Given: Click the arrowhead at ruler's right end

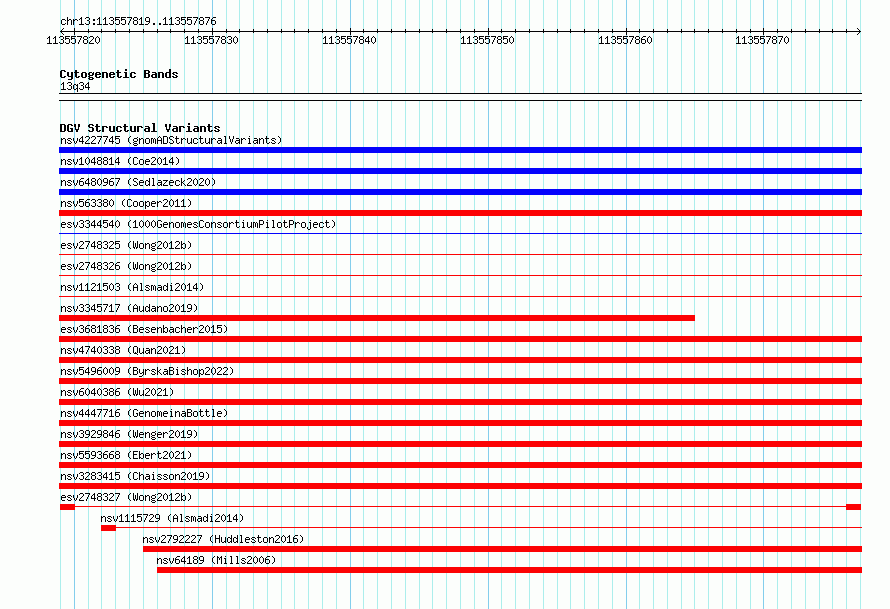Looking at the screenshot, I should click(x=858, y=31).
